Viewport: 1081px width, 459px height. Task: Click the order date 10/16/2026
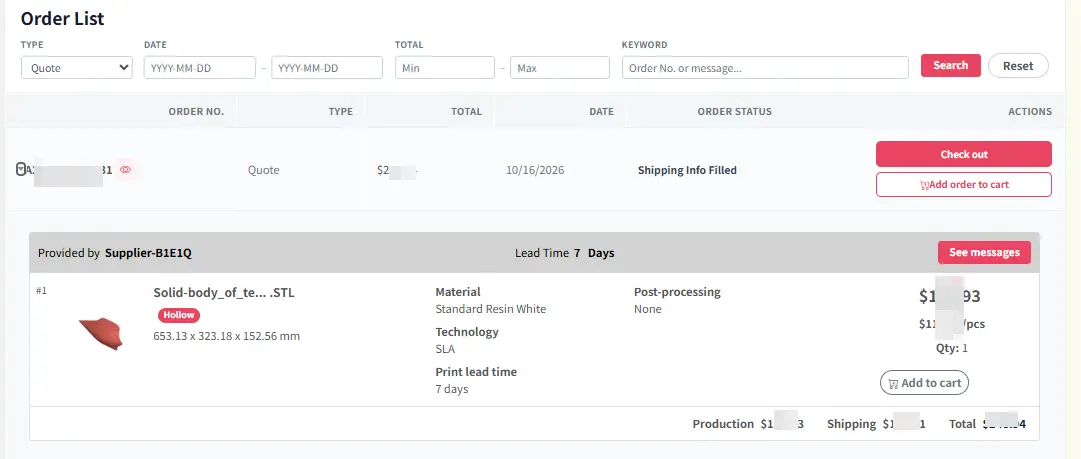[x=535, y=170]
